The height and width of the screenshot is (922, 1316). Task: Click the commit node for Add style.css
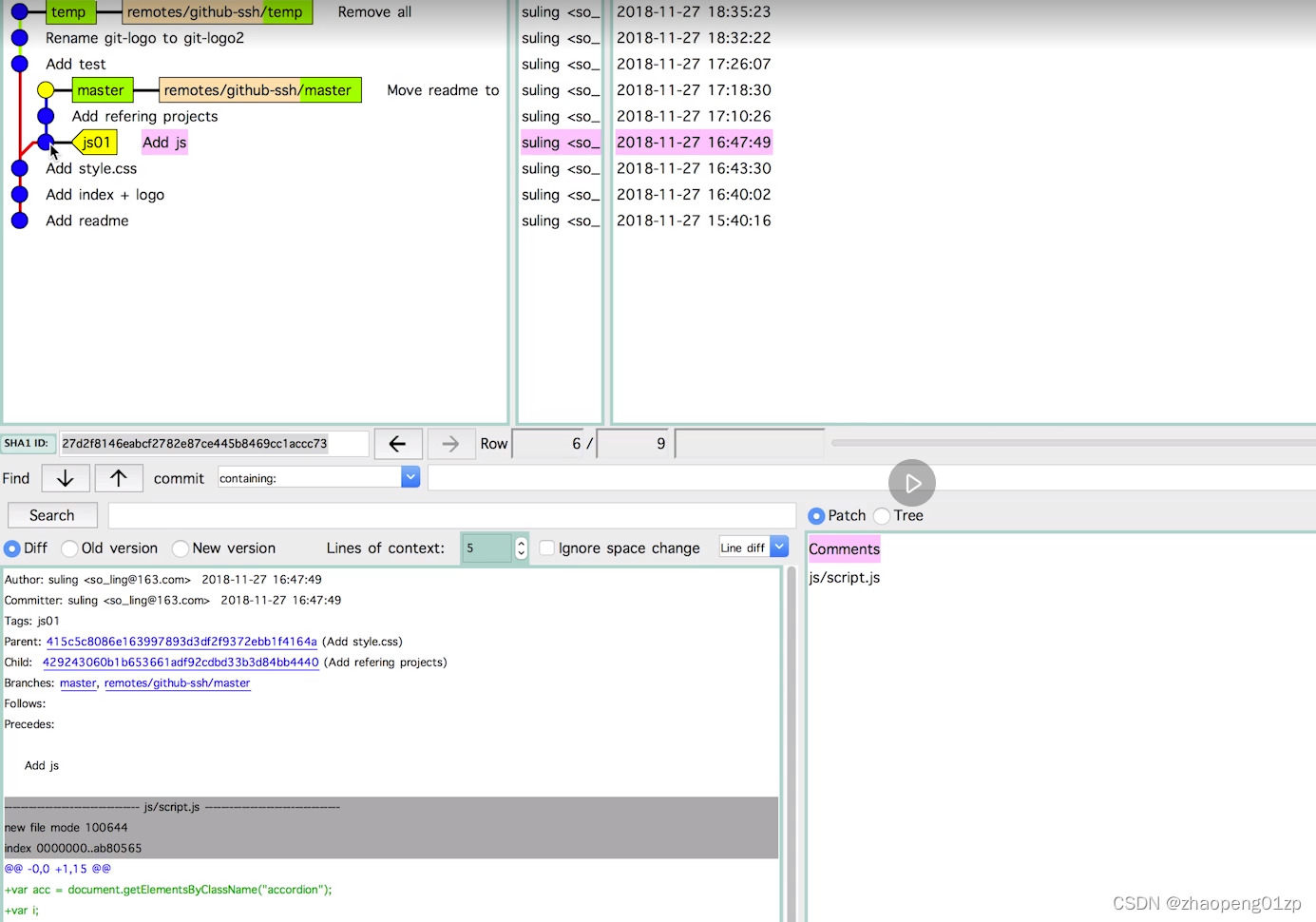coord(19,168)
